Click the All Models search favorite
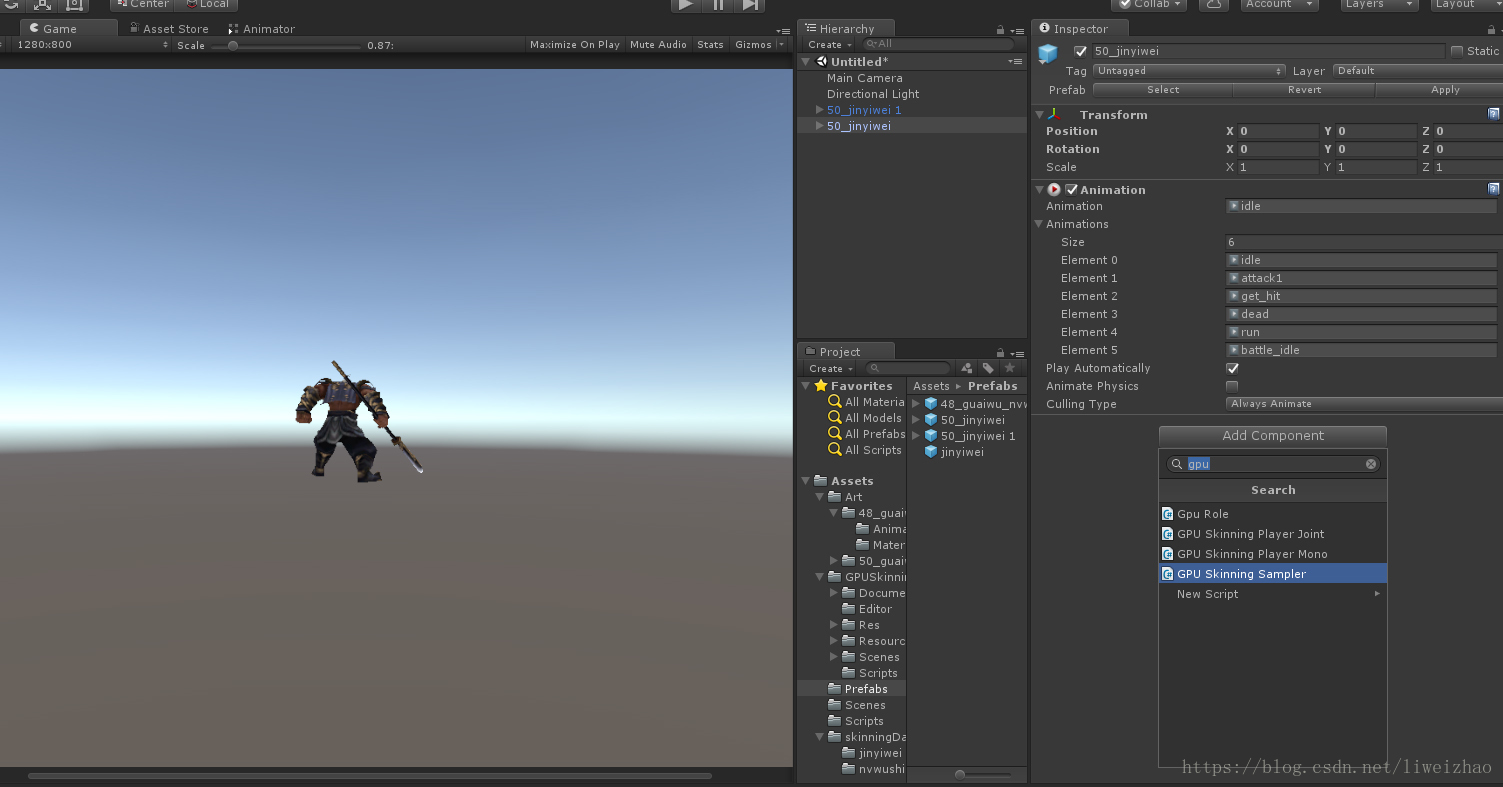 coord(866,418)
